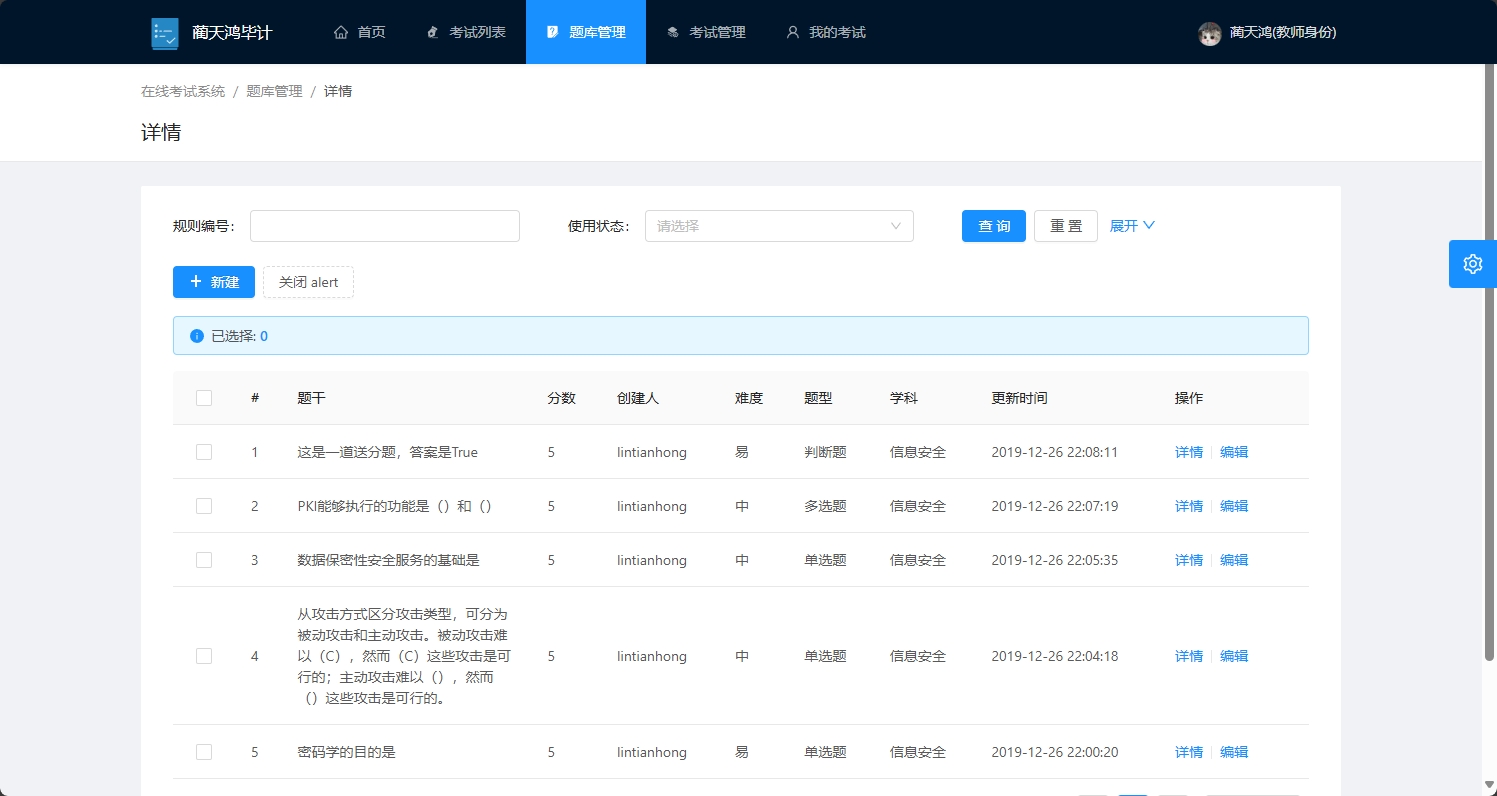Go to 首页 in the top navigation
This screenshot has width=1497, height=796.
coord(360,32)
